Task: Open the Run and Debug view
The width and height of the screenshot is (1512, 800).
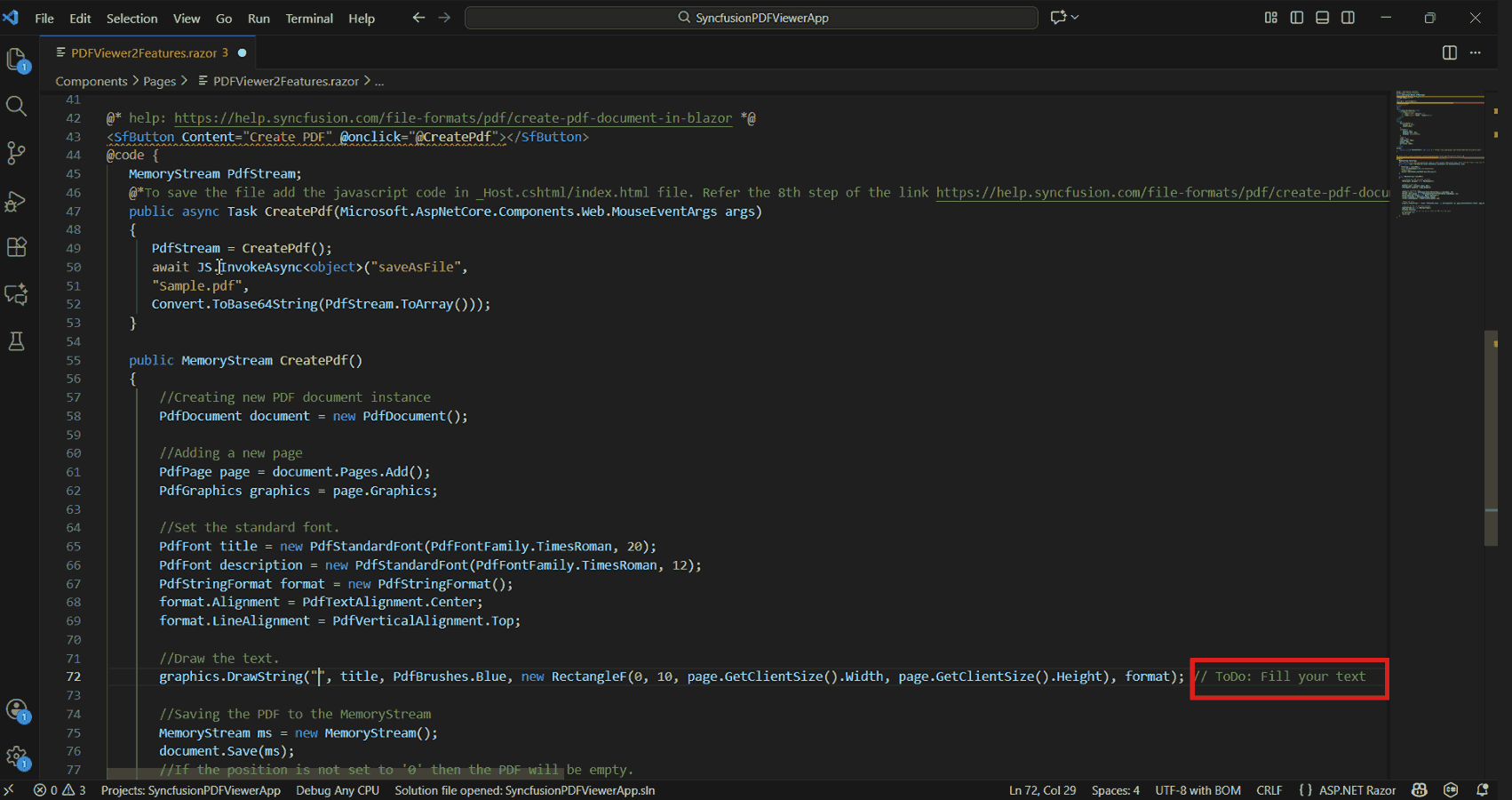Action: [x=16, y=201]
